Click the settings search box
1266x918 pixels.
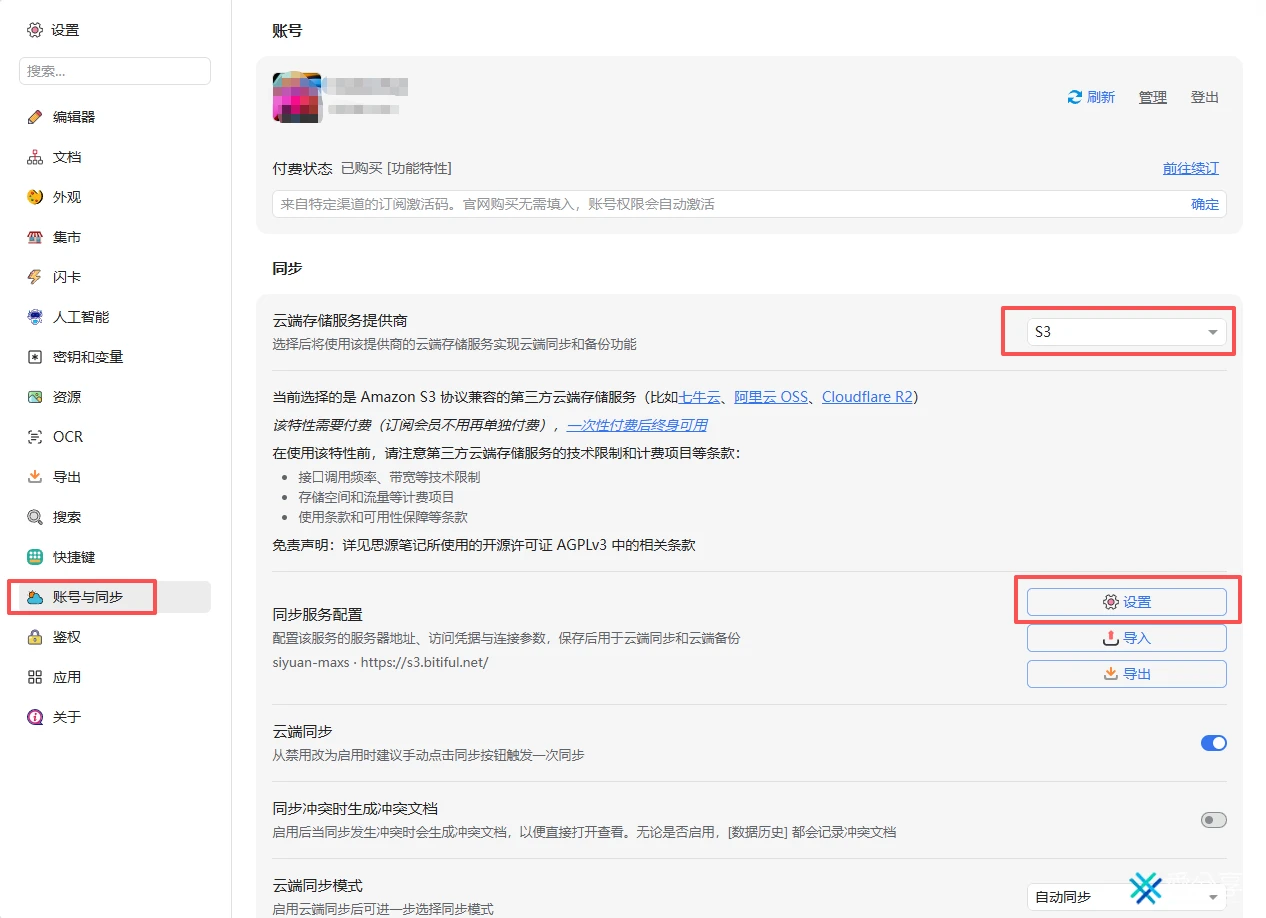tap(115, 71)
